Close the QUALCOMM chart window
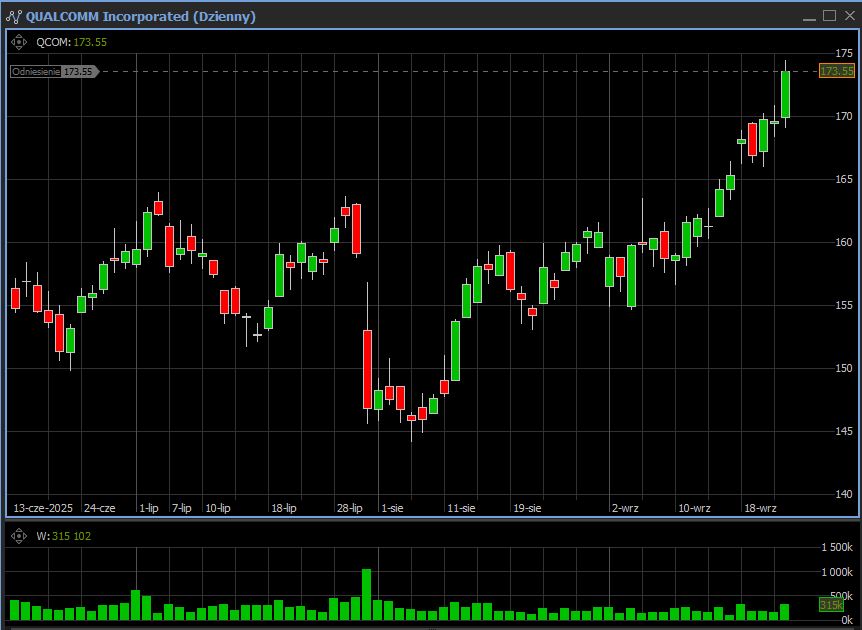Screen dimensions: 862x630 (x=848, y=16)
